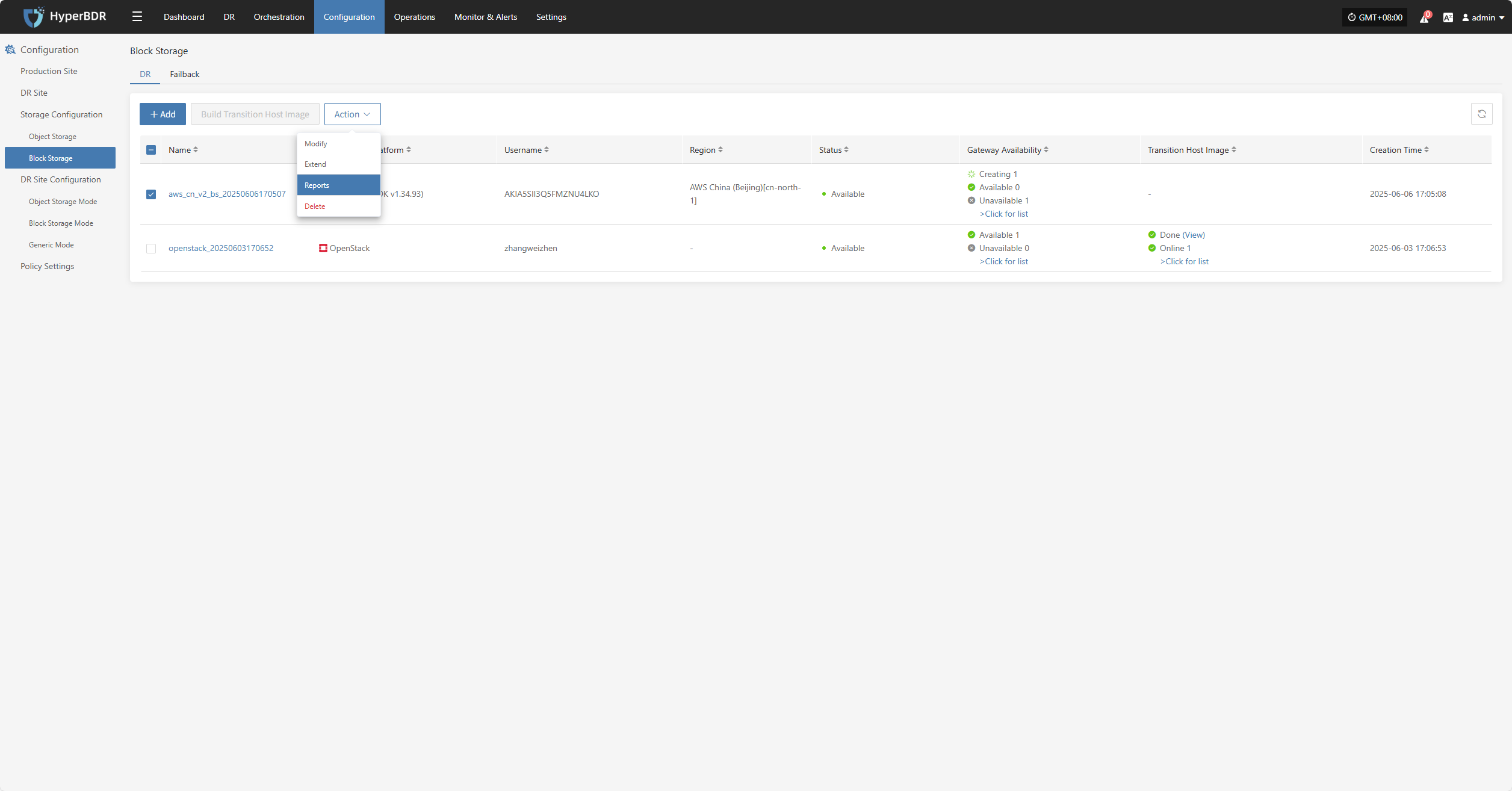The image size is (1512, 791).
Task: Click the Done (View) link
Action: [x=1182, y=235]
